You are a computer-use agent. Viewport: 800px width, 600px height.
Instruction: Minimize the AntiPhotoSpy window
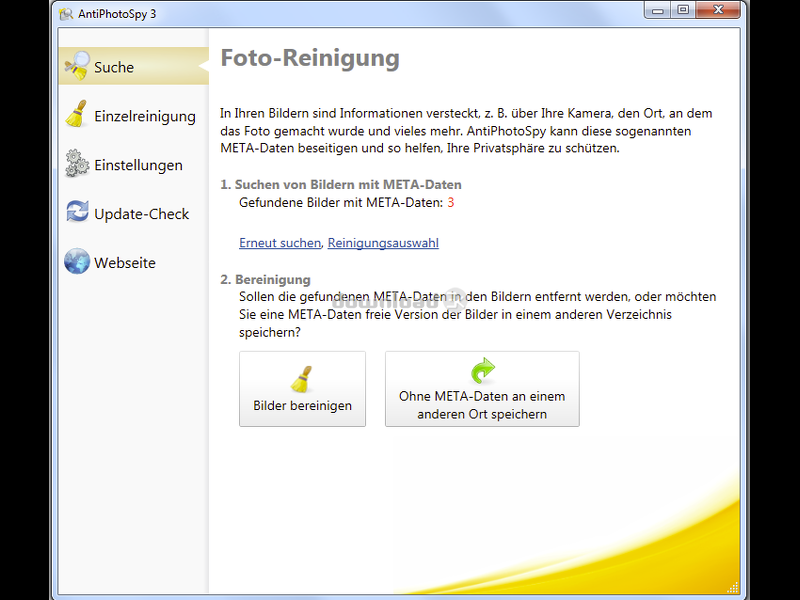[x=658, y=10]
